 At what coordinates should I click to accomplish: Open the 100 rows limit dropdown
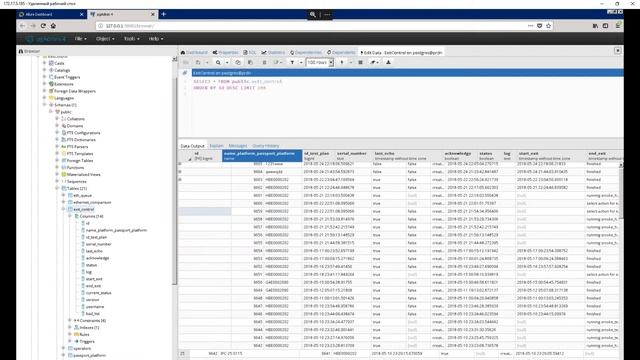[x=320, y=62]
